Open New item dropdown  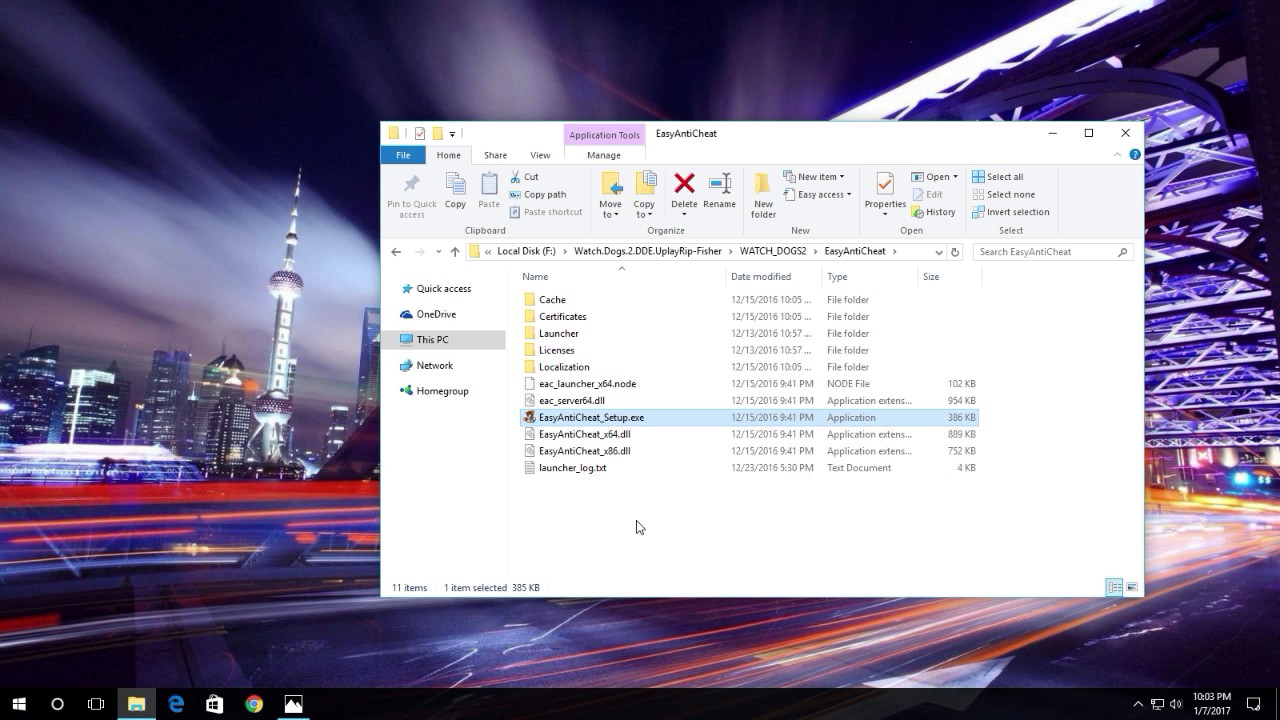(814, 177)
